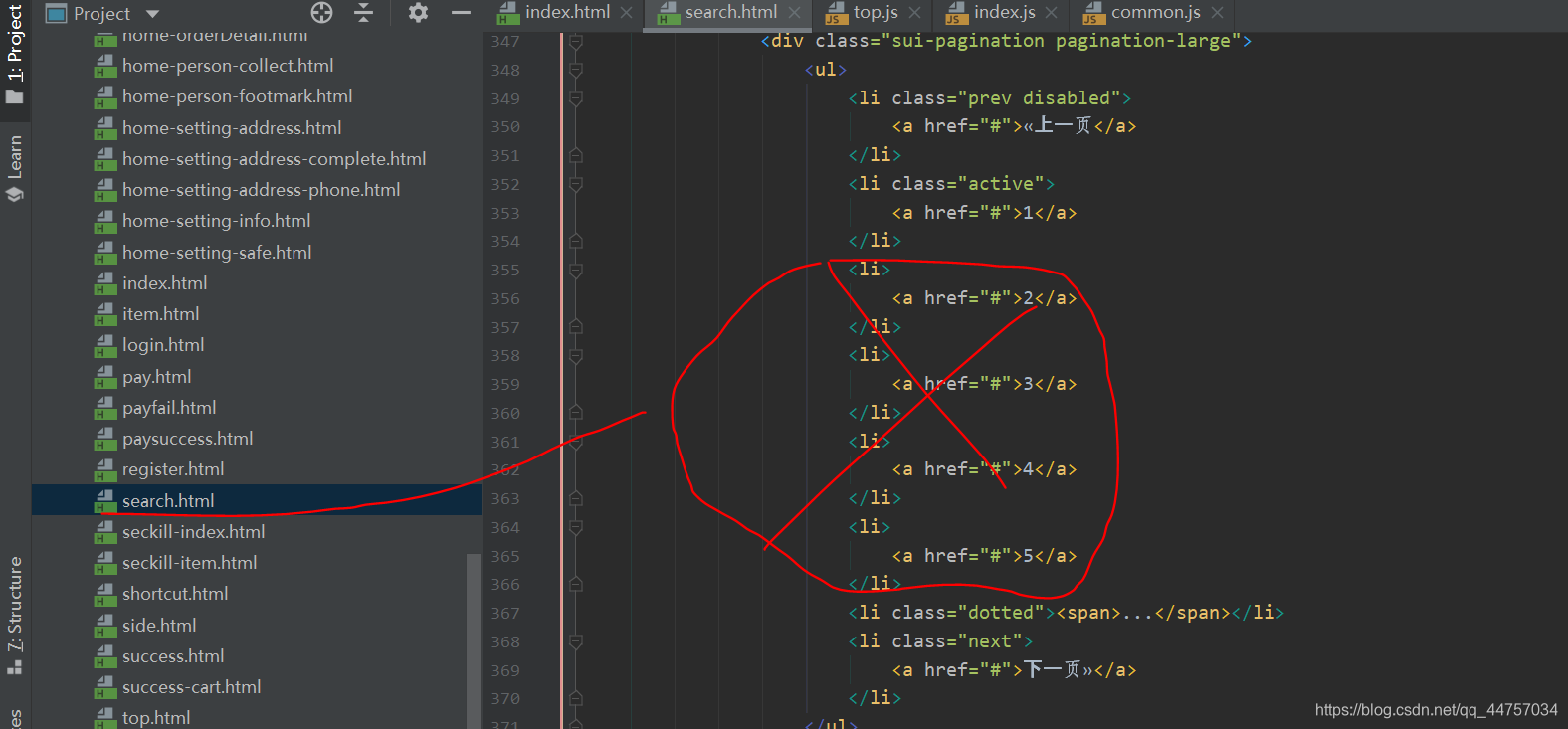Viewport: 1568px width, 729px height.
Task: Close the index.js tab
Action: click(1052, 13)
